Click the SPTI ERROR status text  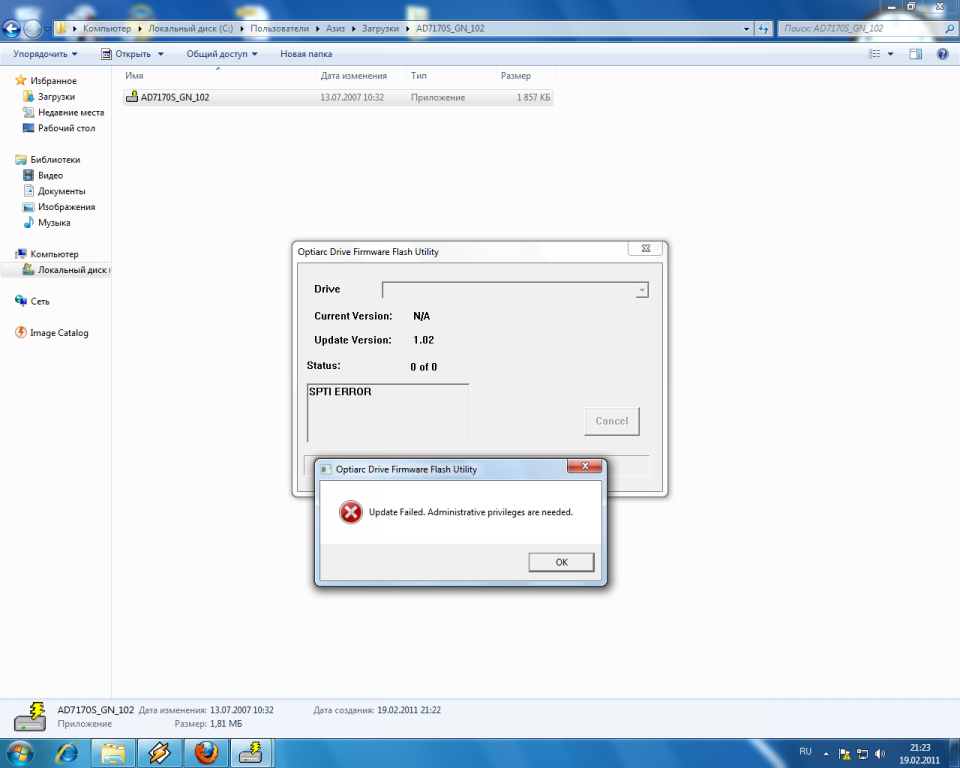(340, 392)
